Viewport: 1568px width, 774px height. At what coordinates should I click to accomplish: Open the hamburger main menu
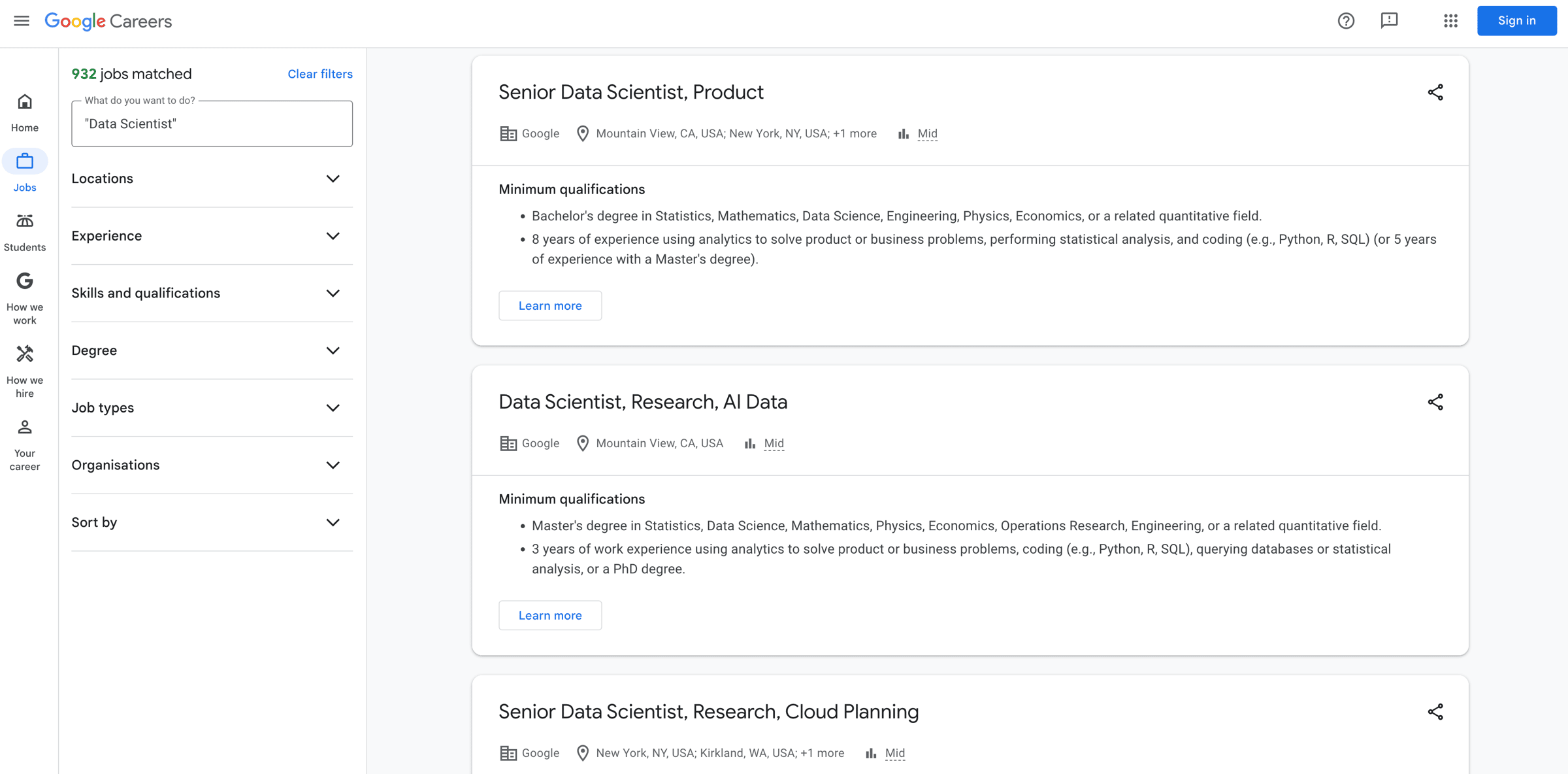[x=22, y=21]
